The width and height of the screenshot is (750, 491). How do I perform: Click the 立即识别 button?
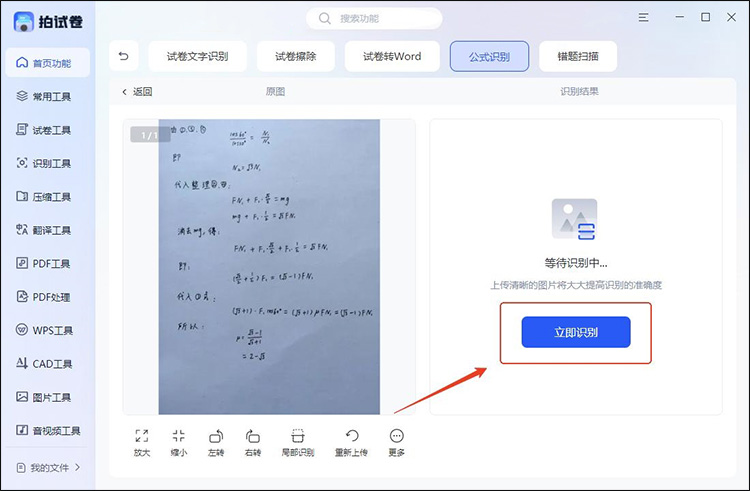[x=576, y=332]
